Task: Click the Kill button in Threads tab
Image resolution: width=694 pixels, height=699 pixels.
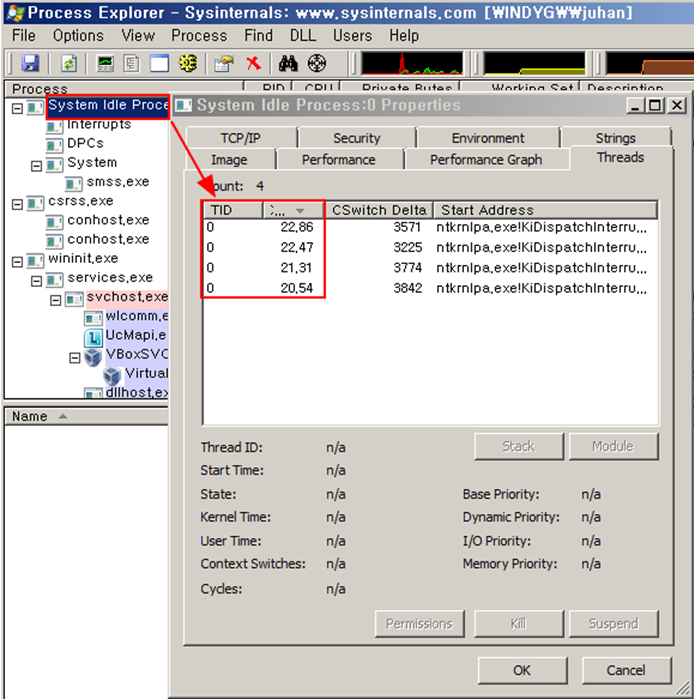Action: coord(518,623)
